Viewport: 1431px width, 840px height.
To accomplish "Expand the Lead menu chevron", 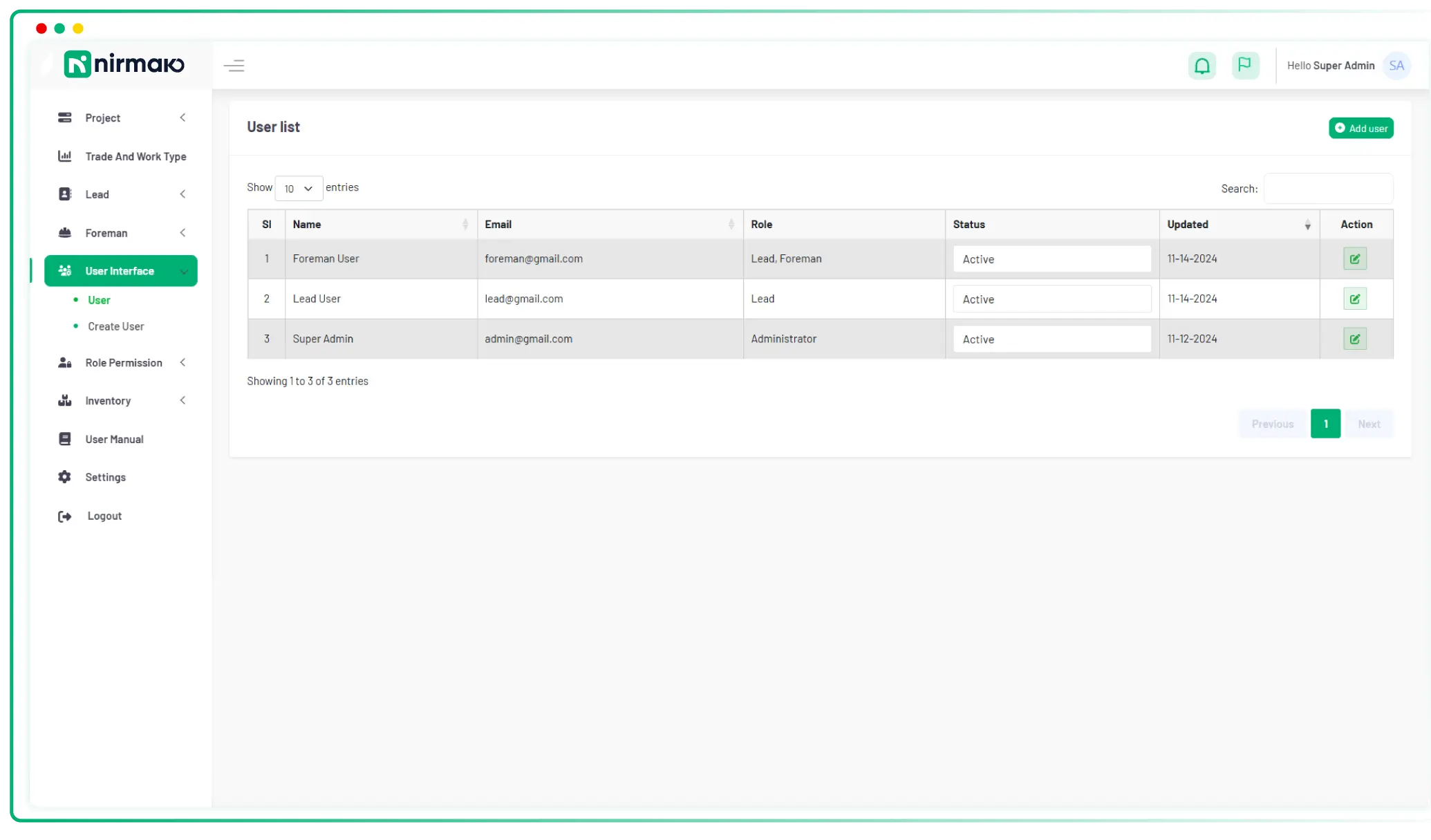I will coord(183,194).
